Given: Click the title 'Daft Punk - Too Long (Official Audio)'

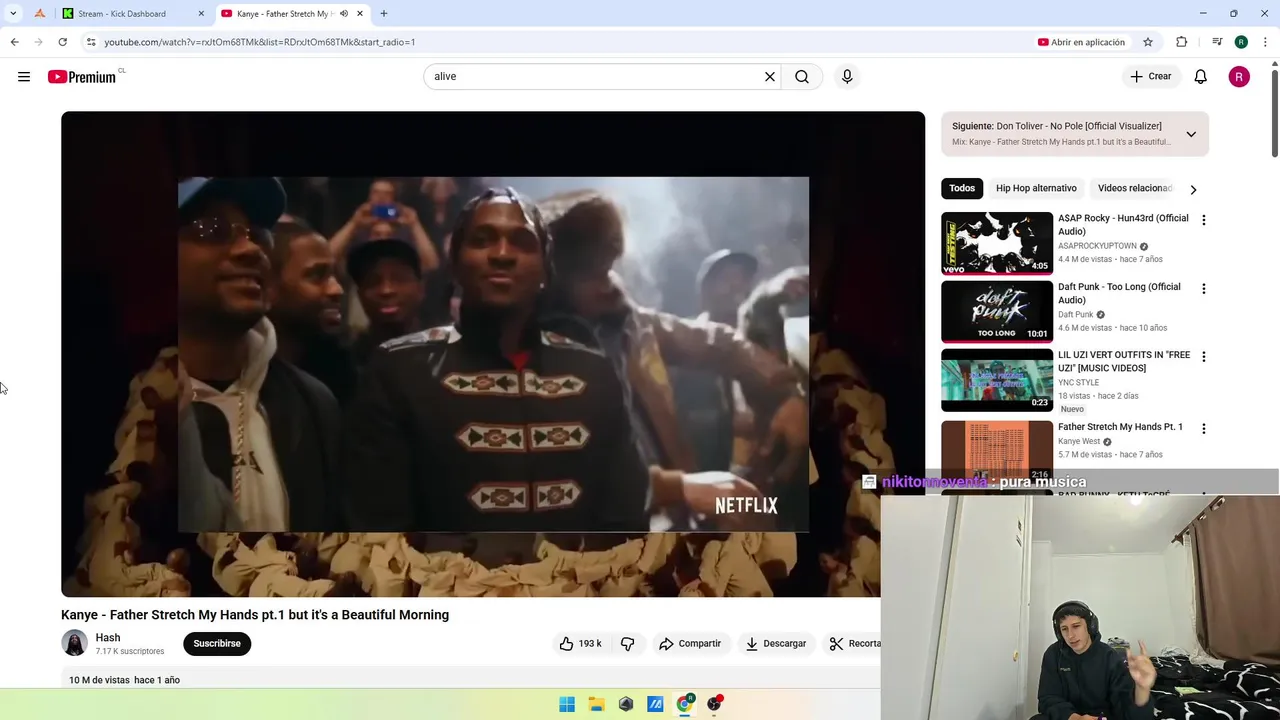Looking at the screenshot, I should 1119,293.
